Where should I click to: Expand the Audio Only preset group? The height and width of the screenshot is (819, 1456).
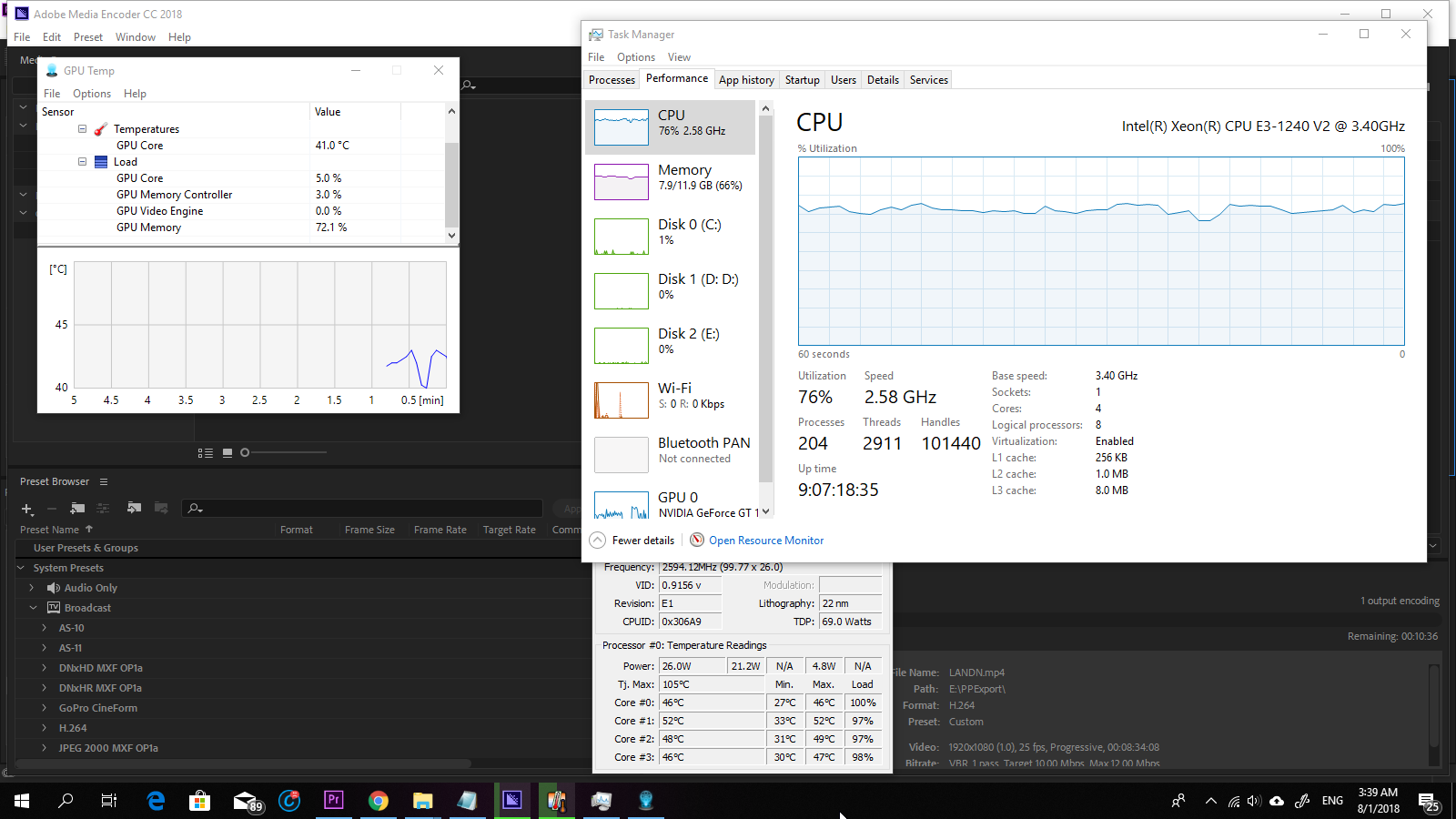(32, 588)
